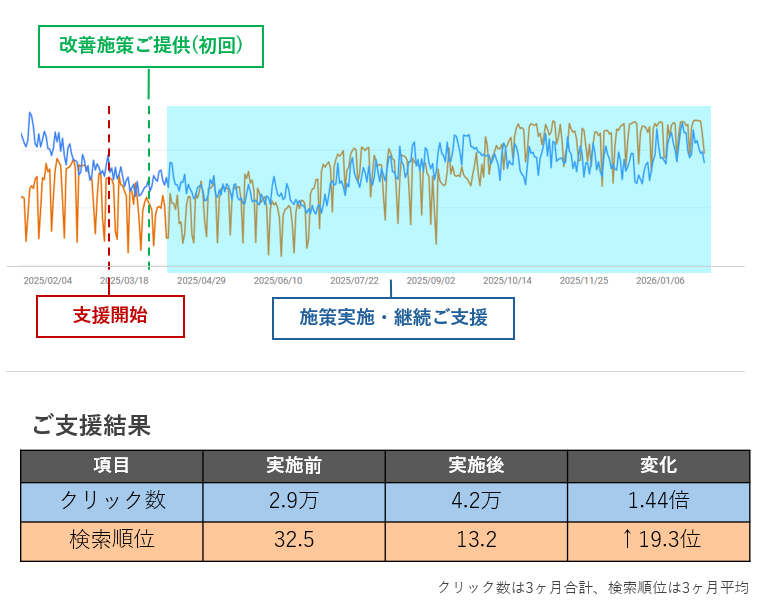Select the blue 施策実施・継続ご支援 label box
The image size is (760, 606).
pos(393,318)
